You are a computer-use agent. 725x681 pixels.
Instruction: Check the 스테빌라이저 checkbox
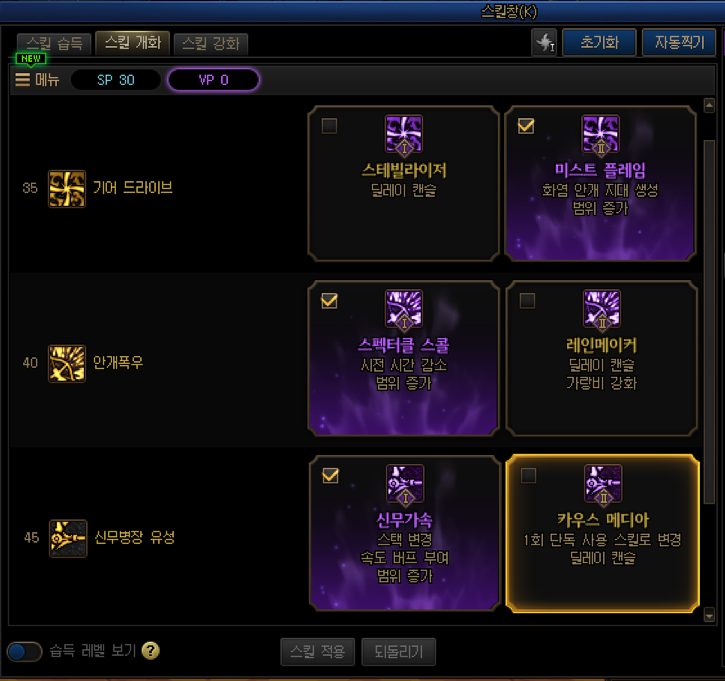coord(329,126)
